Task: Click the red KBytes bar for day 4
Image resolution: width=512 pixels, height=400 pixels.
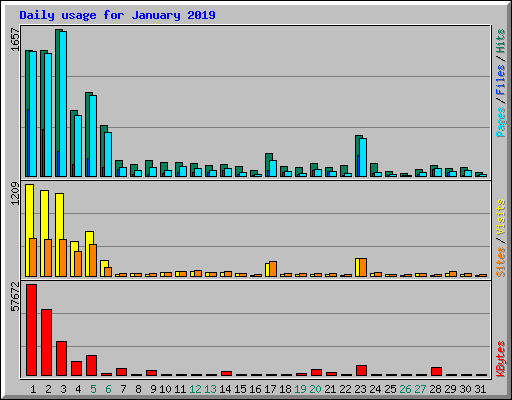Action: [76, 368]
